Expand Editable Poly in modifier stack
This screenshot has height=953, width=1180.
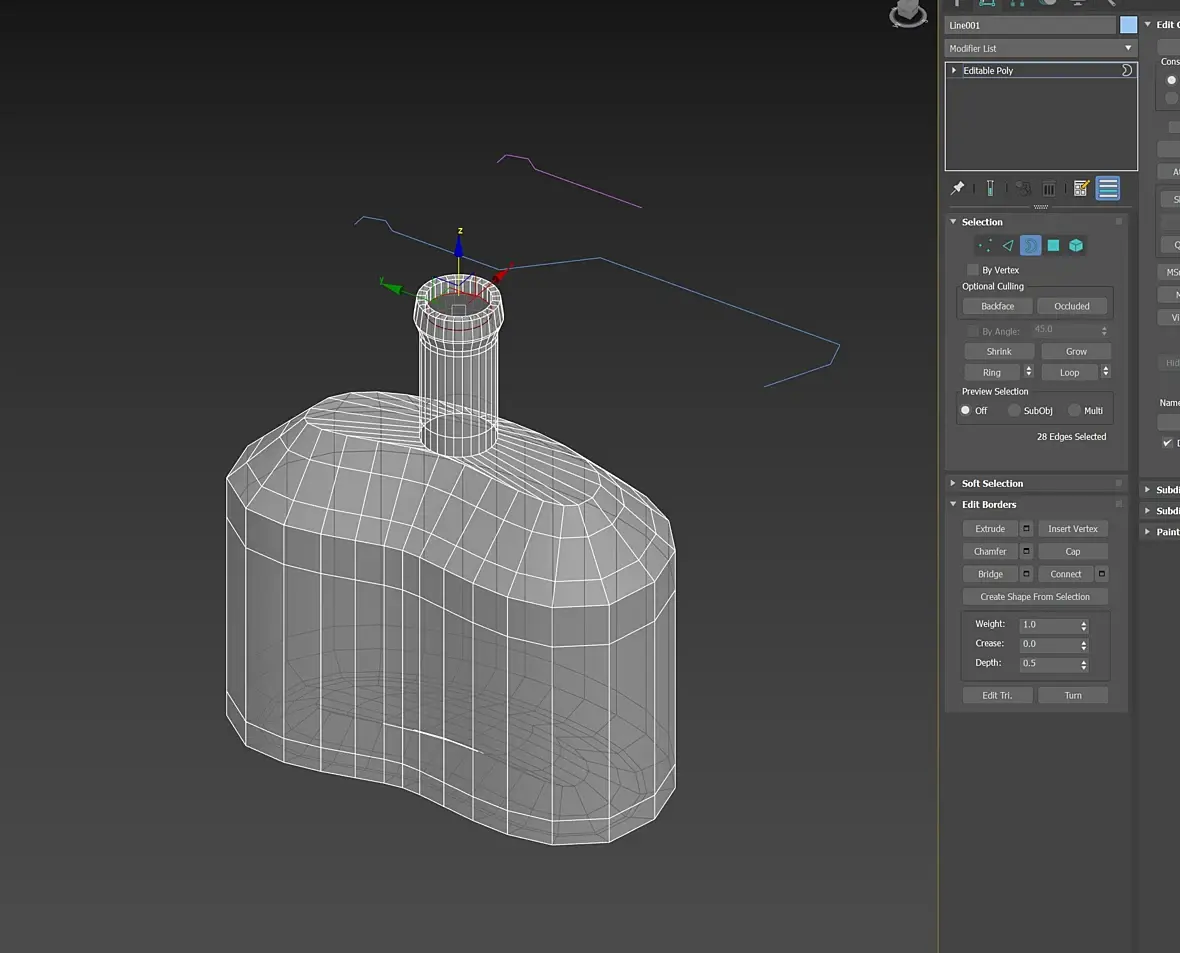(x=954, y=71)
